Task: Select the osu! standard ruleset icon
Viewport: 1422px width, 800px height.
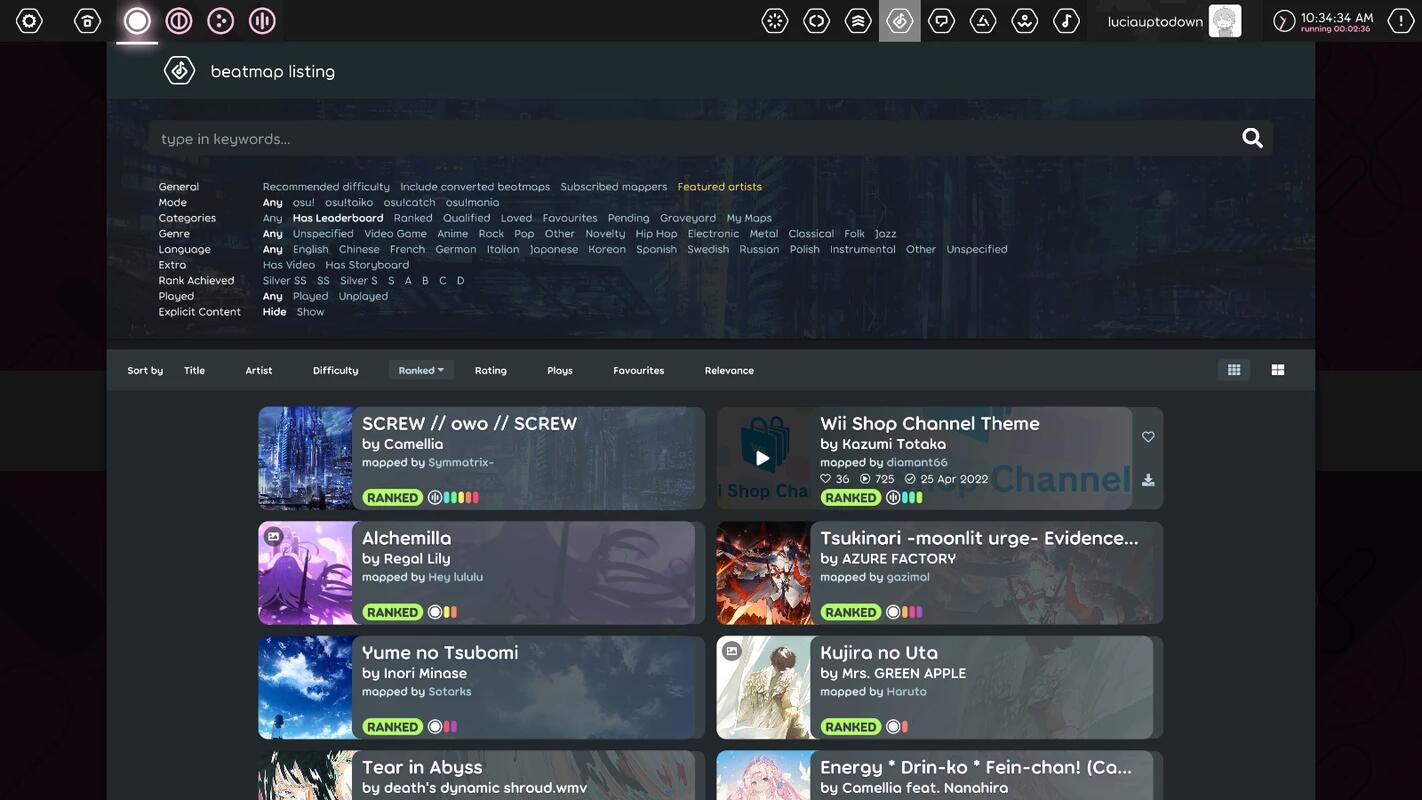Action: [137, 21]
